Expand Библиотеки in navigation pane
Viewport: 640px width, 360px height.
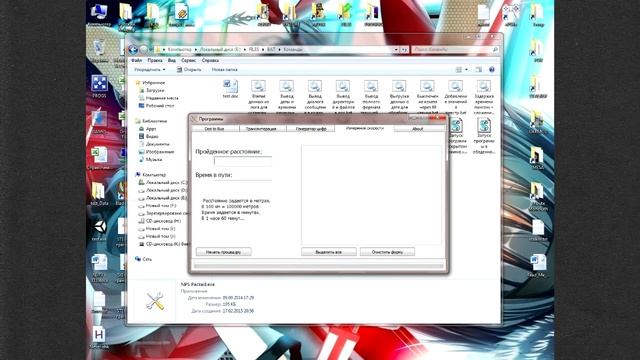(150, 121)
